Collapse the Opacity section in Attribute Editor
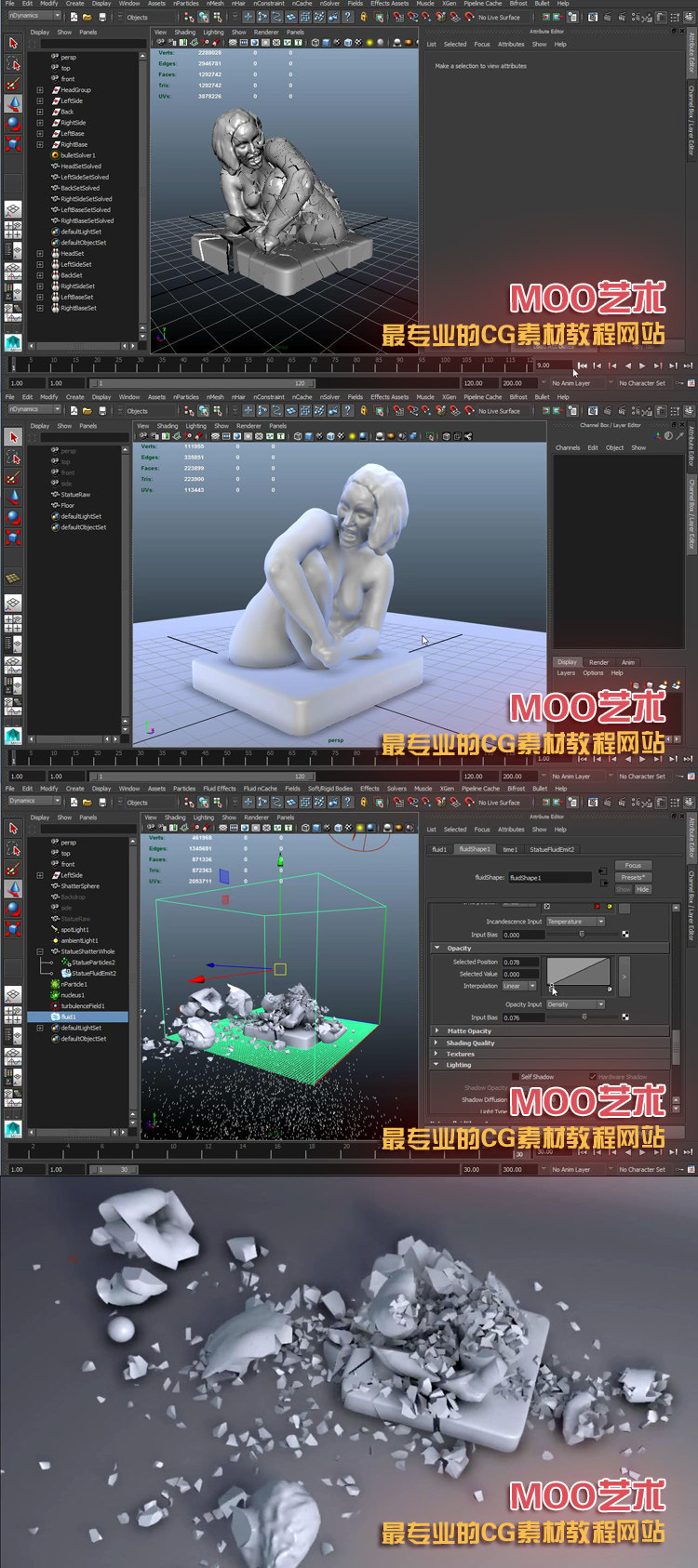This screenshot has width=698, height=1568. [438, 948]
